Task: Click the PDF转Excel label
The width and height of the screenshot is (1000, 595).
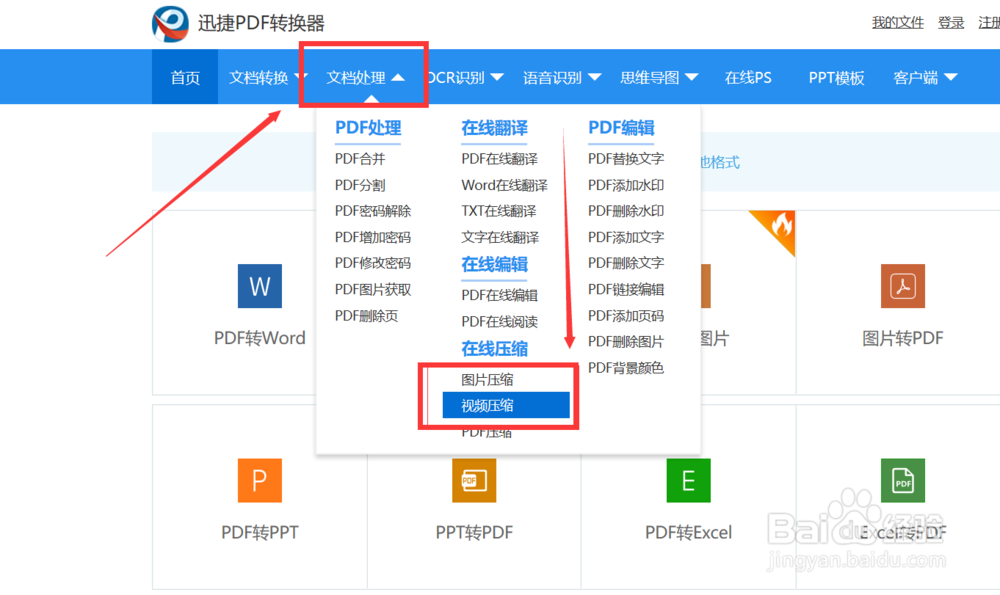Action: (688, 533)
